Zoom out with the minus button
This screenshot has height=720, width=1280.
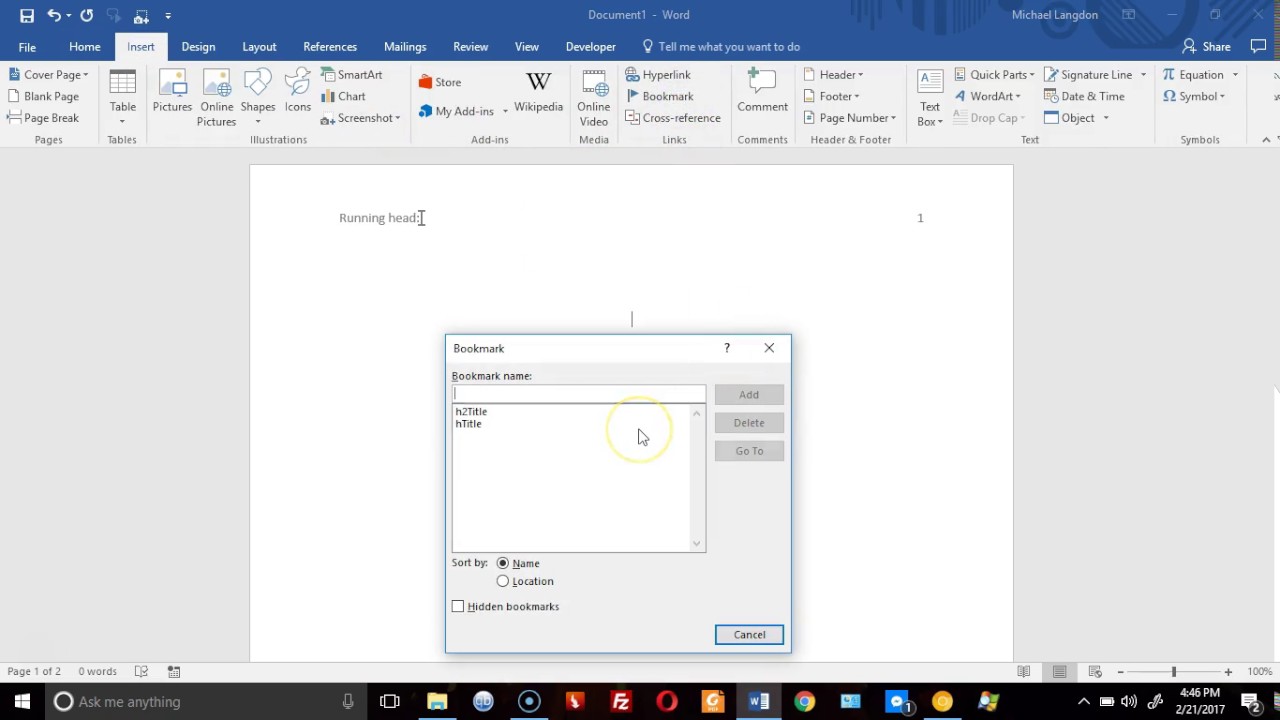[1121, 672]
